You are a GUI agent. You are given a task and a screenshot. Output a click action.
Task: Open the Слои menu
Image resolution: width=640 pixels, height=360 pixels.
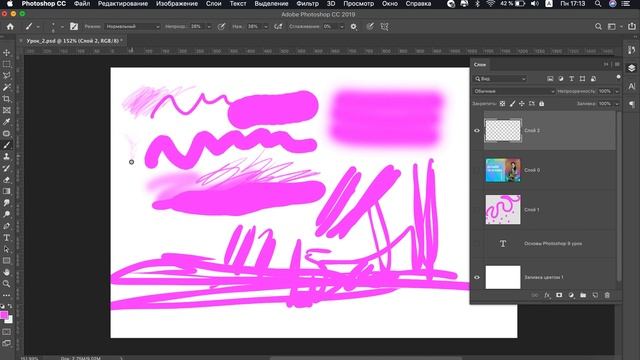[213, 4]
